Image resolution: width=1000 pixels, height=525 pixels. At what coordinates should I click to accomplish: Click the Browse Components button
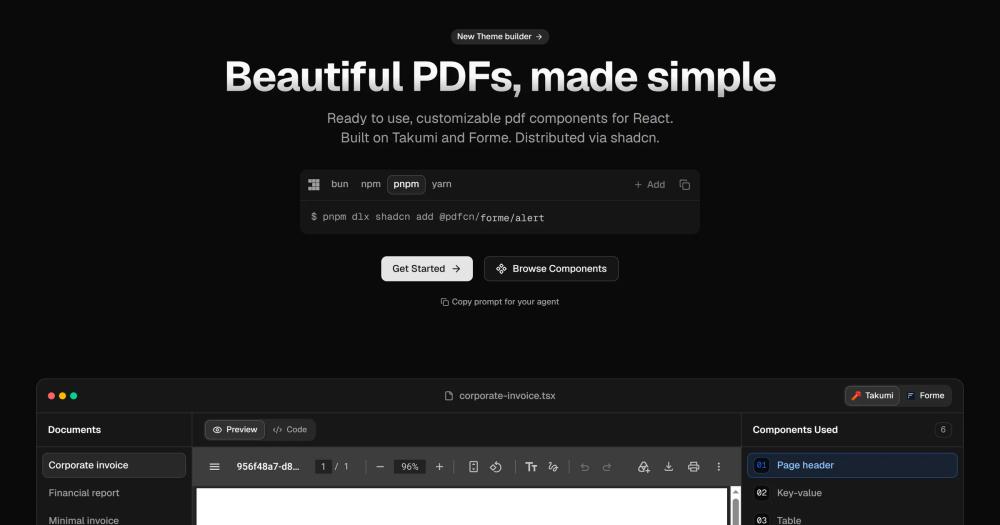[x=551, y=269]
